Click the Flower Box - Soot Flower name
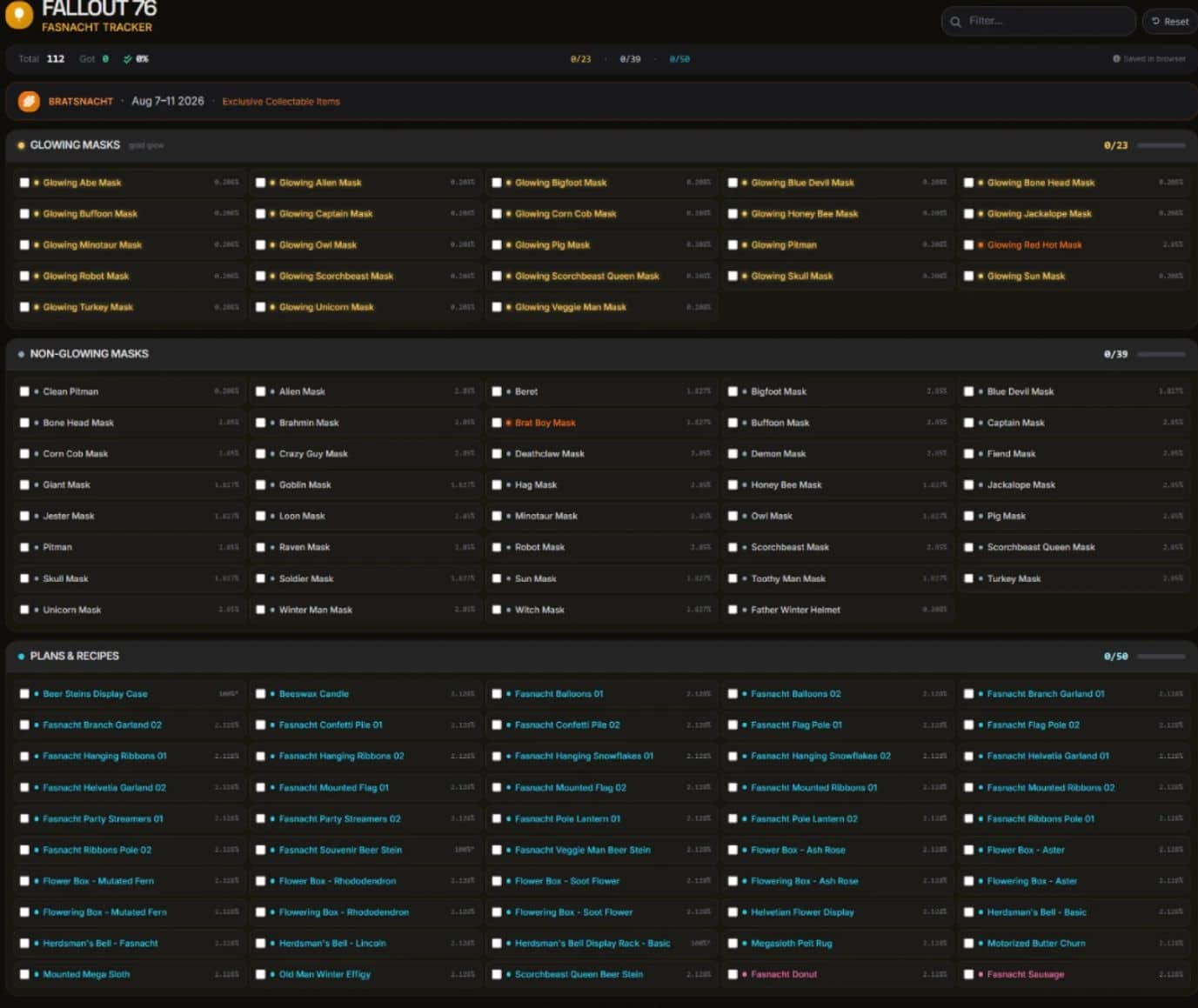Viewport: 1198px width, 1008px height. pos(567,881)
